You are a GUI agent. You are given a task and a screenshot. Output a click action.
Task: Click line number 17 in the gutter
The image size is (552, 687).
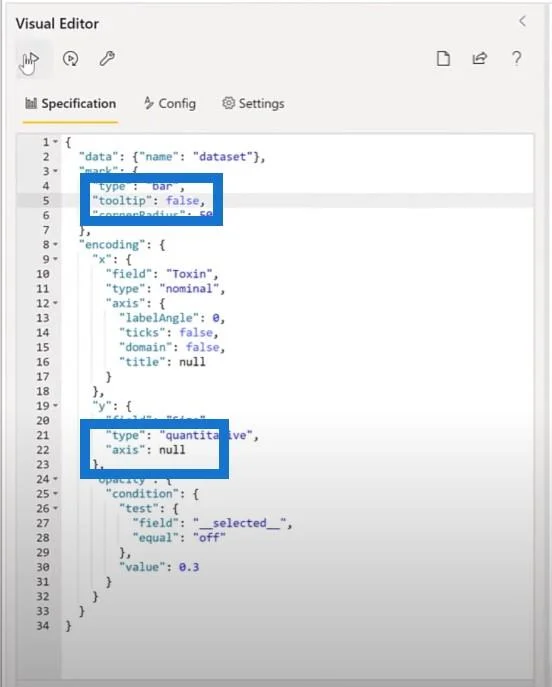(x=43, y=377)
